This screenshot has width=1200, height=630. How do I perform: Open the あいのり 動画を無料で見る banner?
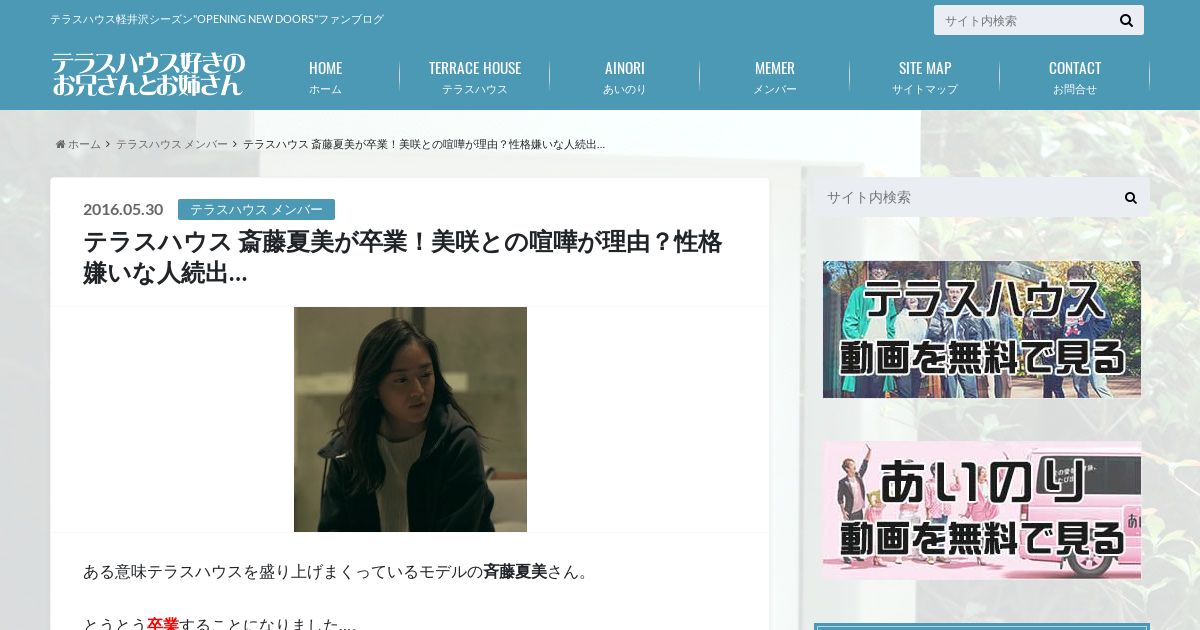[982, 510]
